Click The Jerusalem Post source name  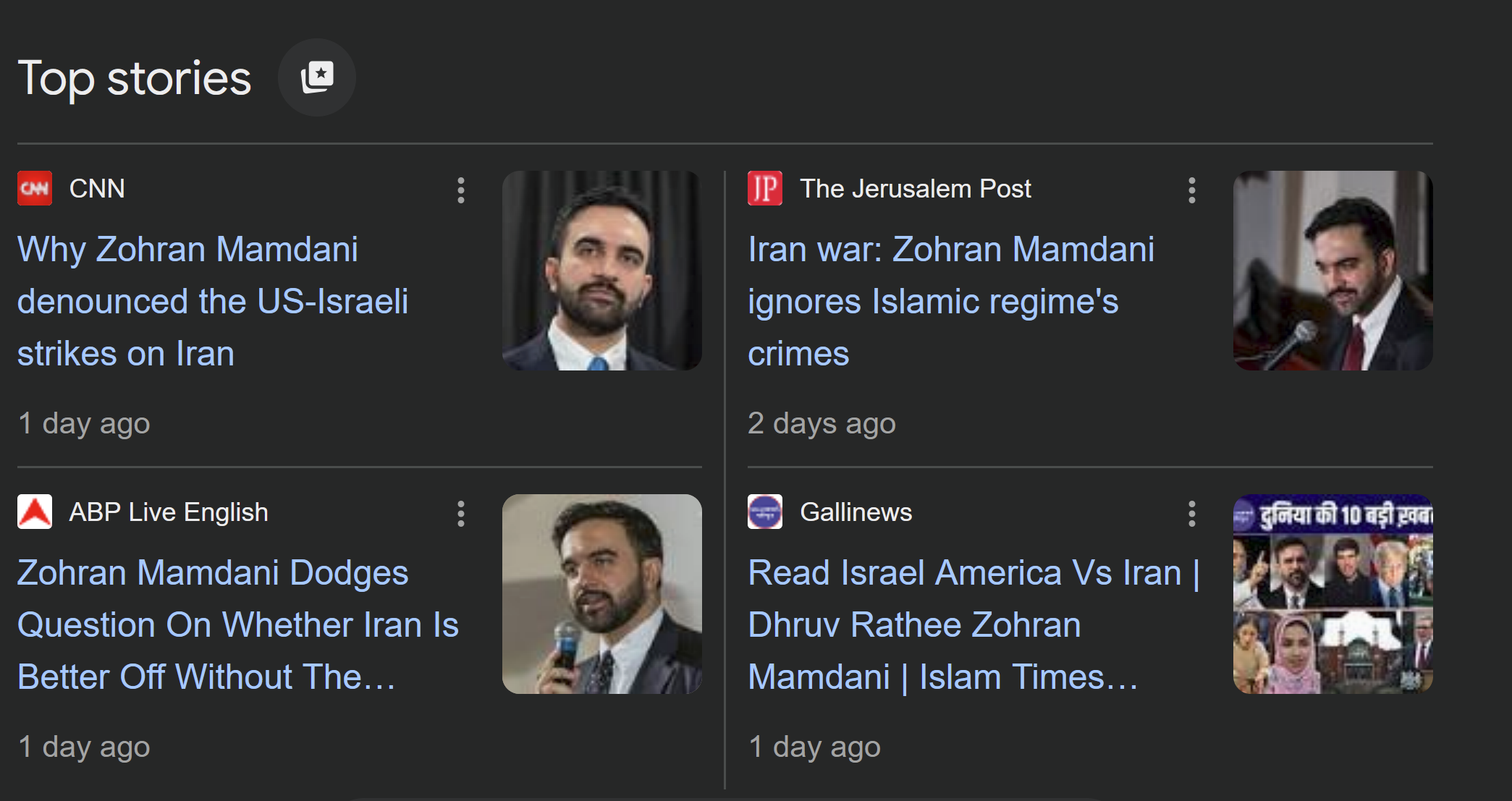(x=915, y=189)
